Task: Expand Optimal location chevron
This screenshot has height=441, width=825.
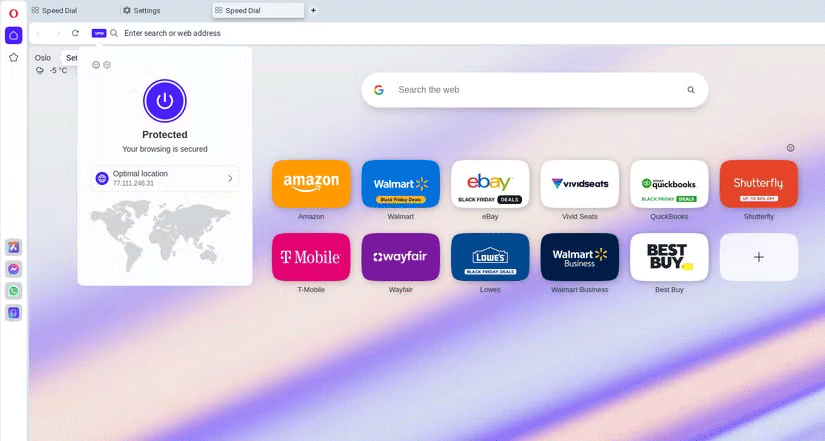Action: (x=230, y=178)
